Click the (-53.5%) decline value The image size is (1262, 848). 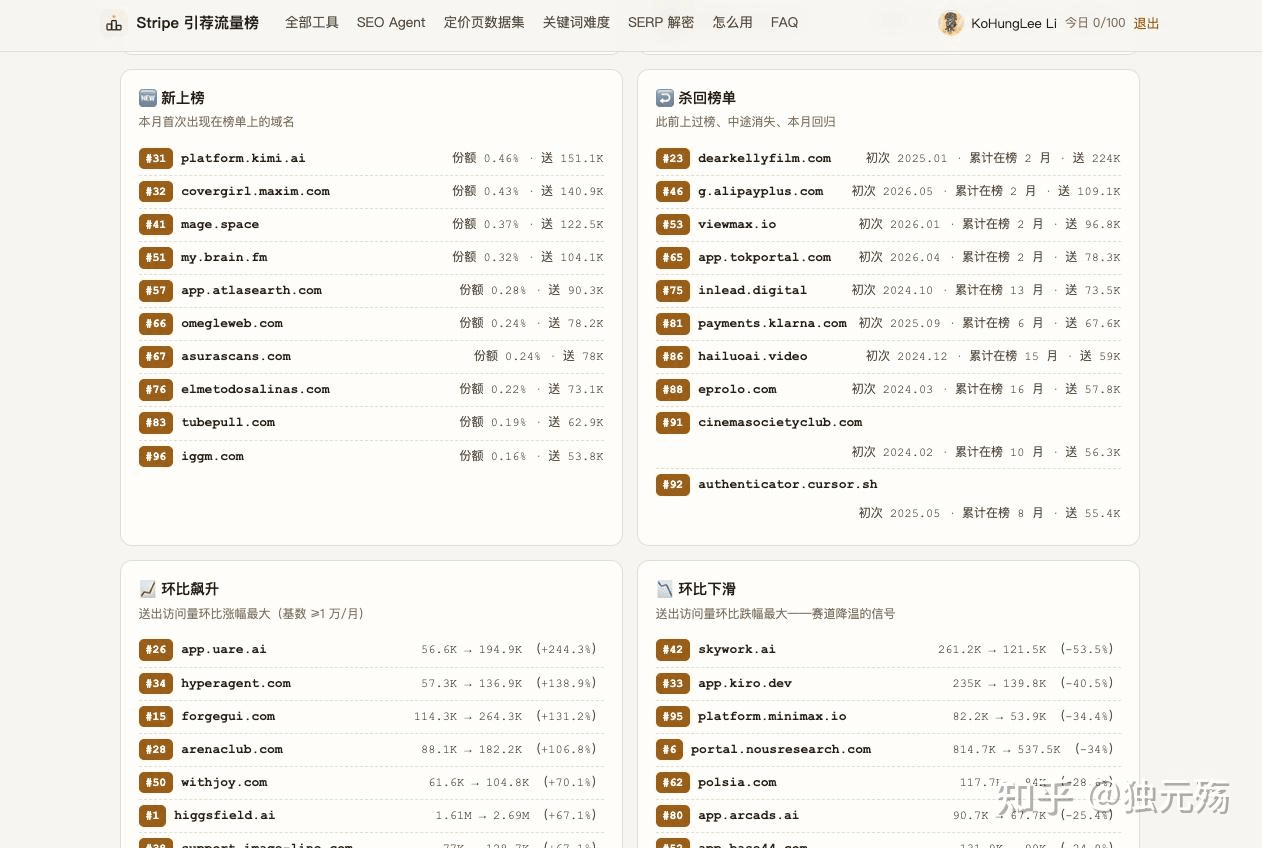1086,649
